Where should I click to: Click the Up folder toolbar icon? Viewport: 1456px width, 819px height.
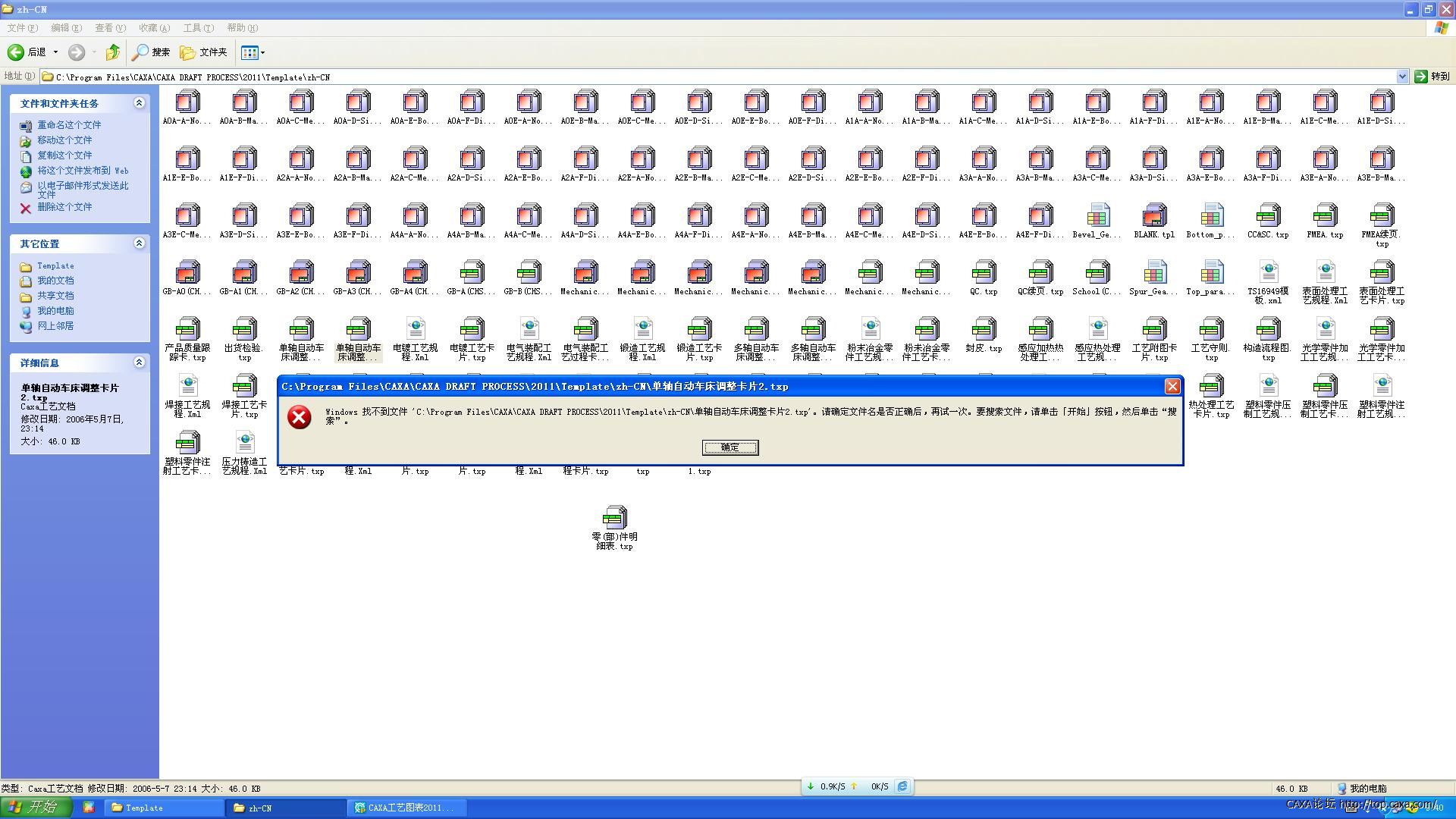(113, 52)
